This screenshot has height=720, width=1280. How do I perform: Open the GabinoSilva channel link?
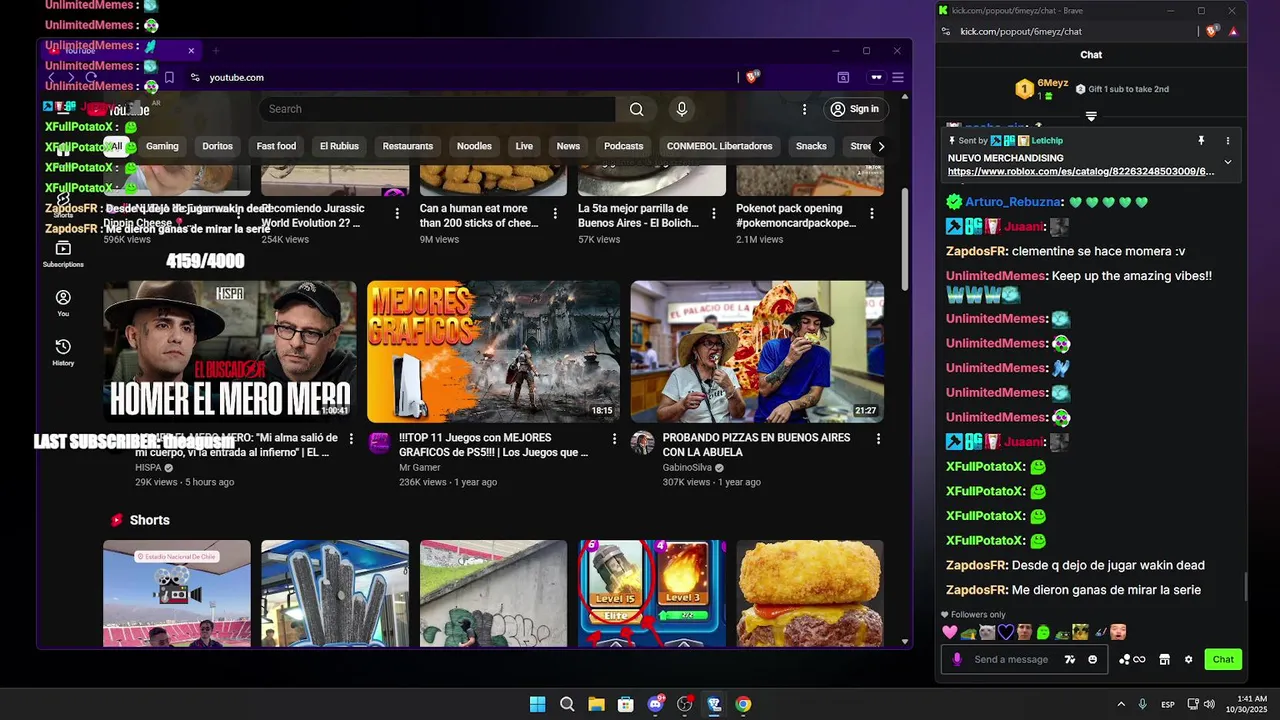click(x=689, y=468)
